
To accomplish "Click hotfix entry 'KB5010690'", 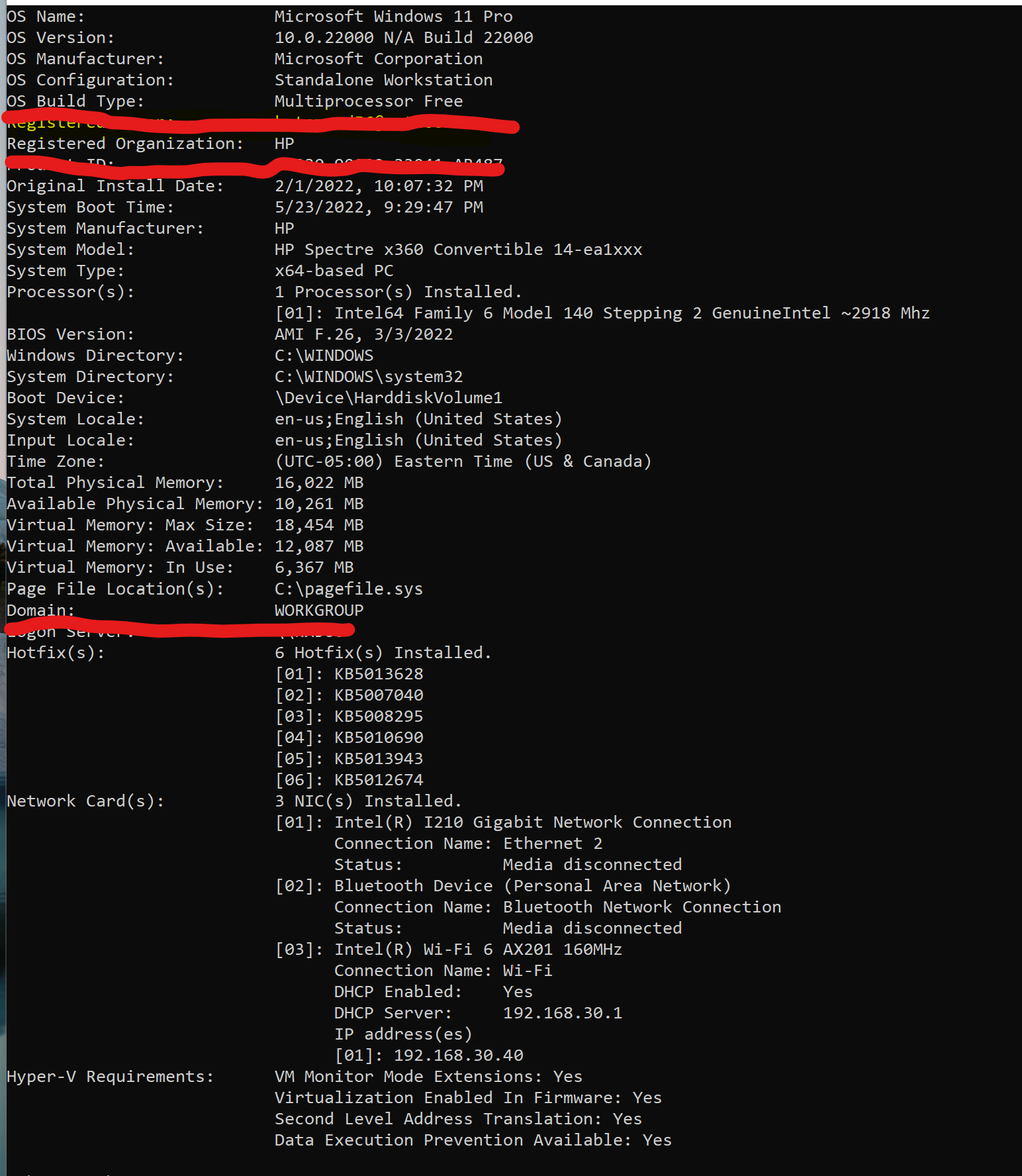I will click(379, 737).
